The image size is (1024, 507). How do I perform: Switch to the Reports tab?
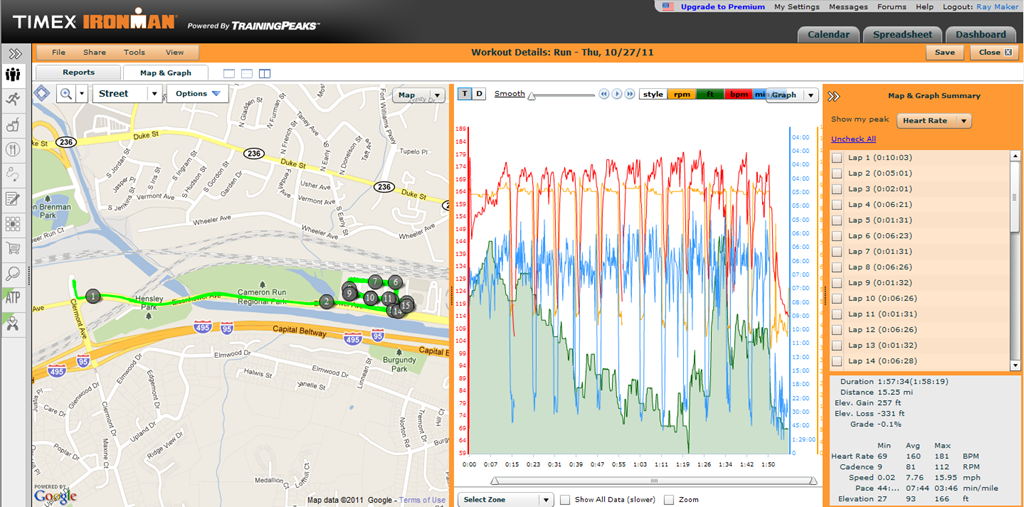tap(78, 73)
